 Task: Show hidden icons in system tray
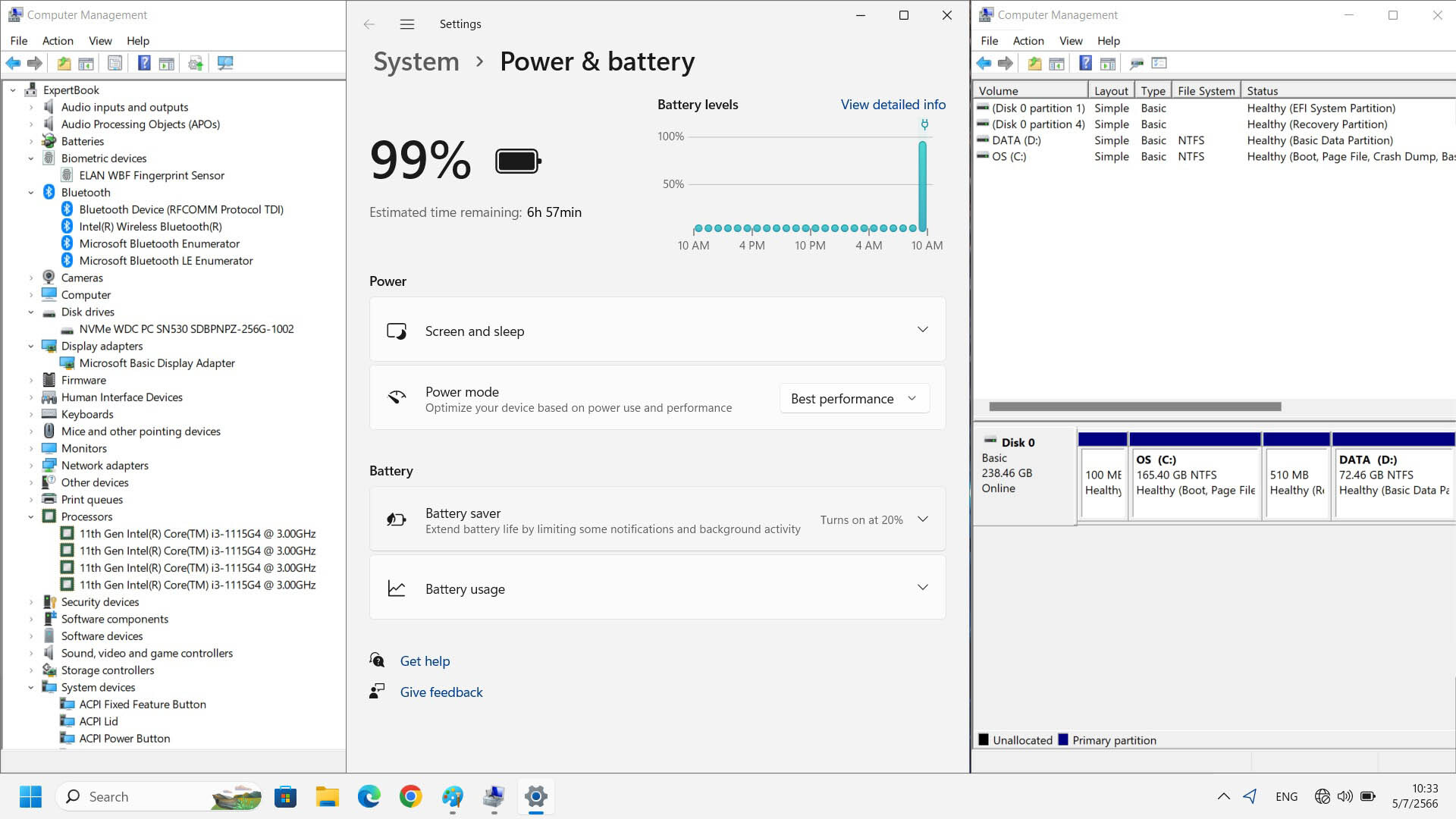1223,797
